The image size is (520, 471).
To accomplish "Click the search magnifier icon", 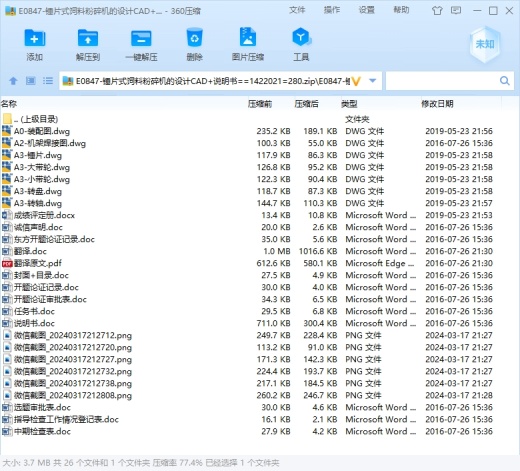I will pos(504,81).
